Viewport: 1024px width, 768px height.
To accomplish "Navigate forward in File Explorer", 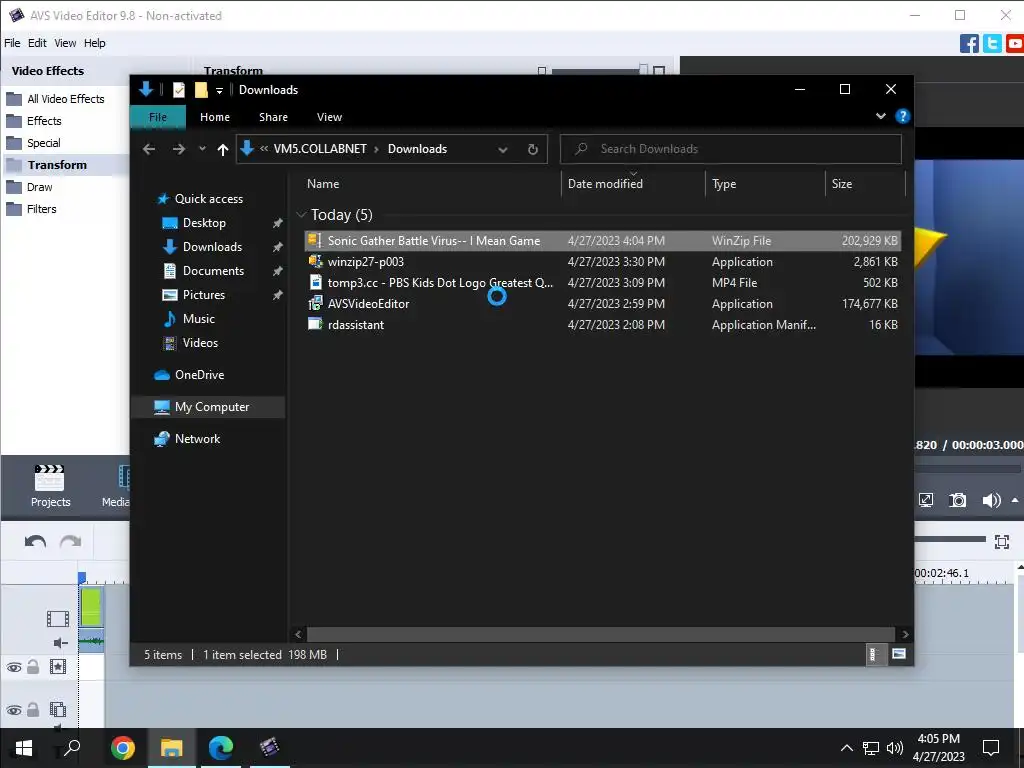I will [178, 150].
